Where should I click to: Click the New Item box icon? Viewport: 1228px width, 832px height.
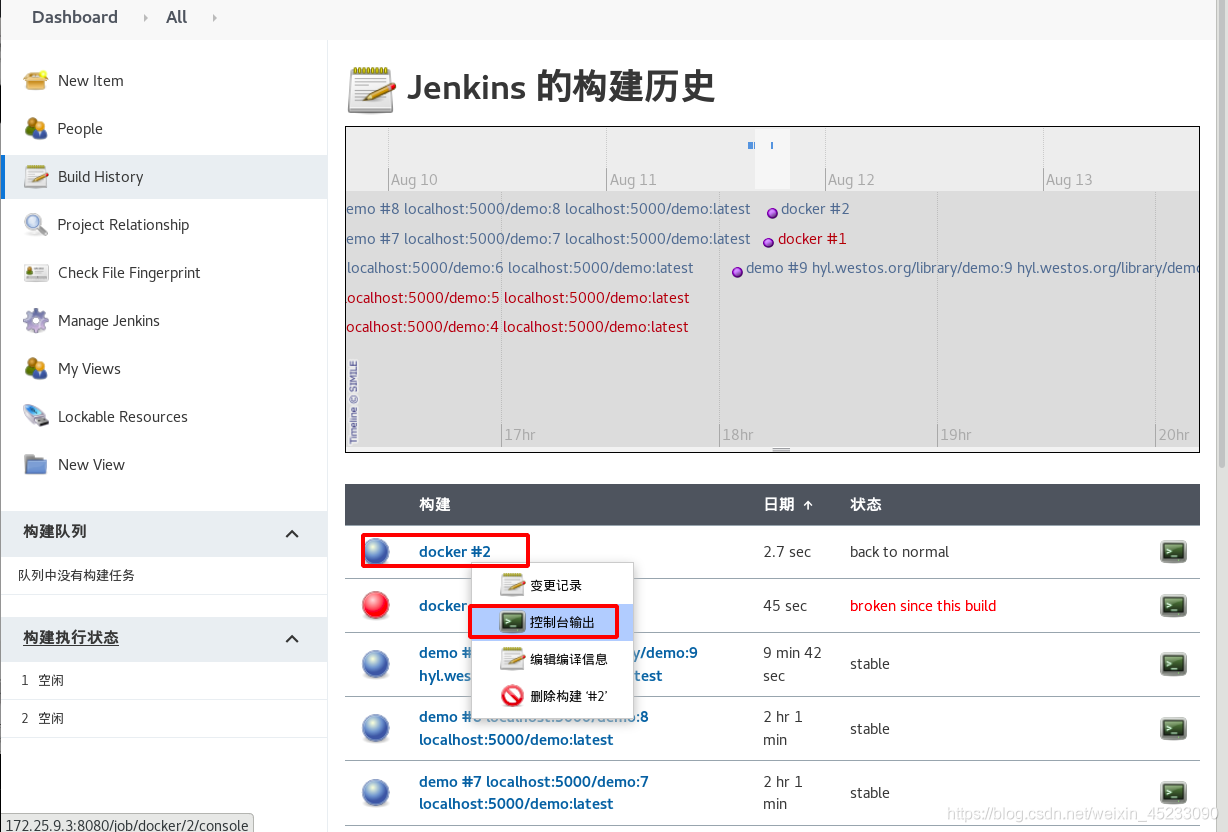(x=36, y=81)
